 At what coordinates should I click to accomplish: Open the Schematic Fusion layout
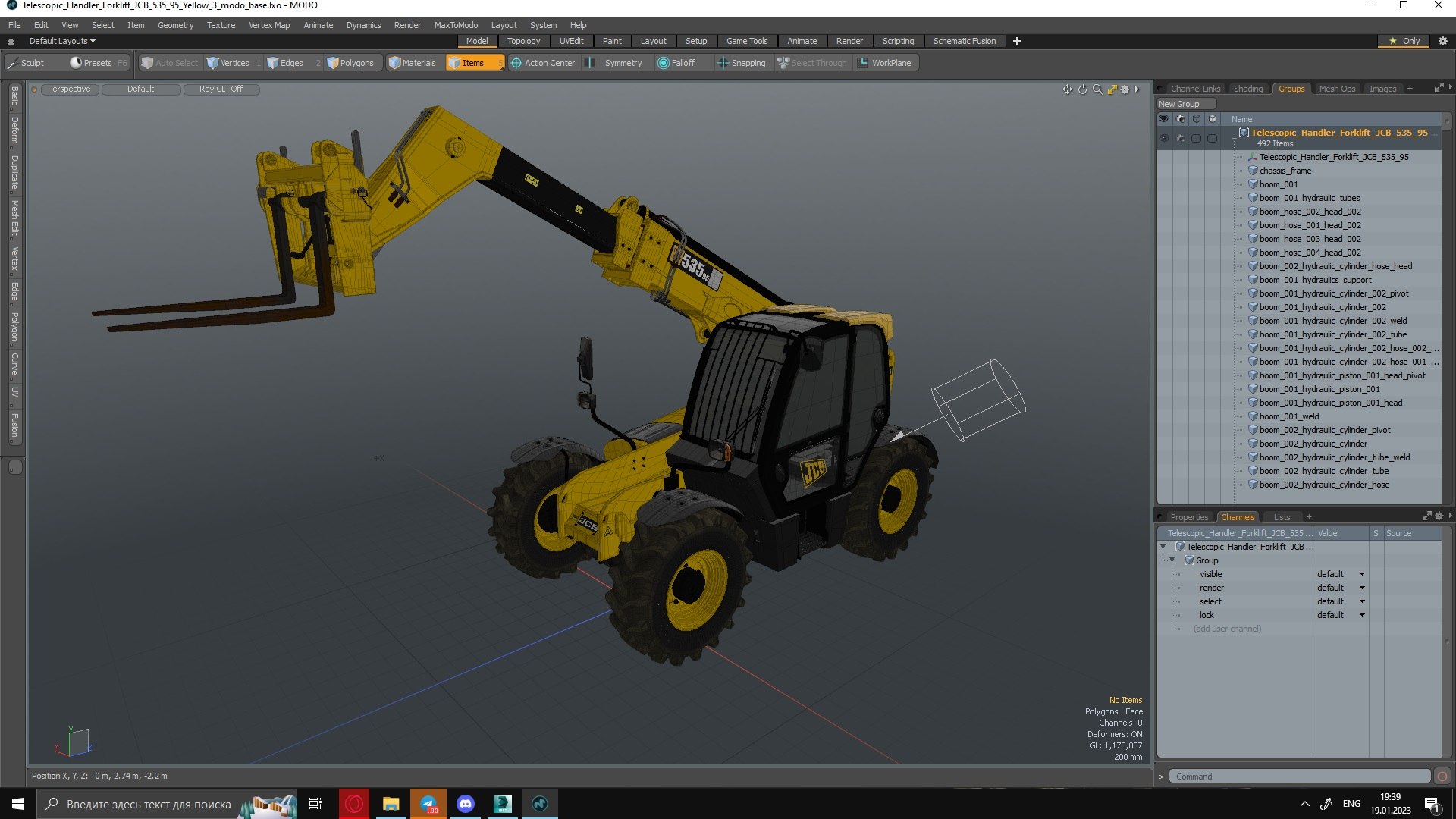(965, 41)
